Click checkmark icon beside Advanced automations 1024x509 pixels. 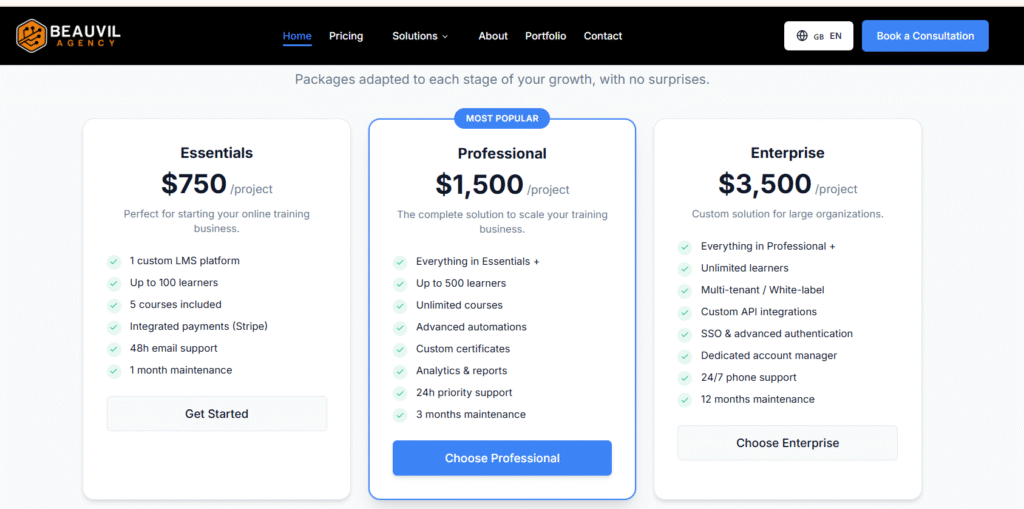(x=400, y=328)
